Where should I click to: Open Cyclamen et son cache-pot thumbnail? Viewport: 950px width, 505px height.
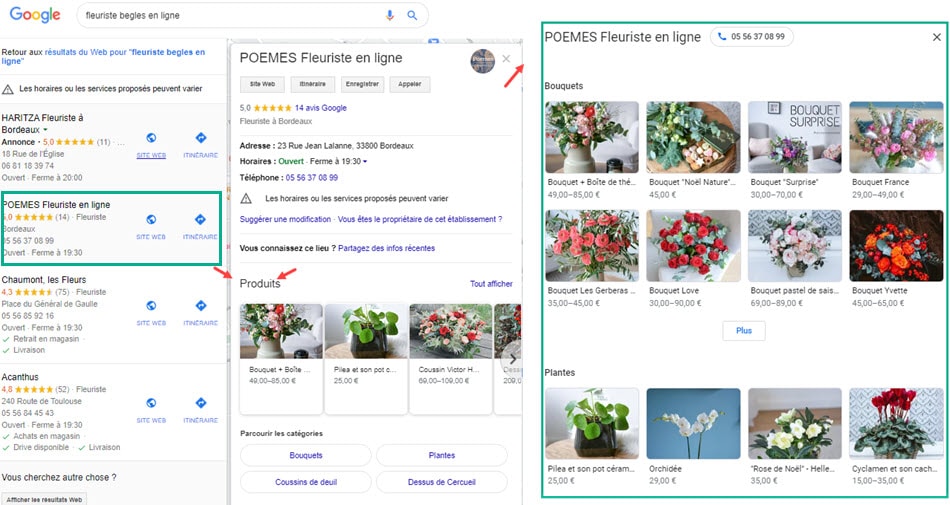click(897, 424)
